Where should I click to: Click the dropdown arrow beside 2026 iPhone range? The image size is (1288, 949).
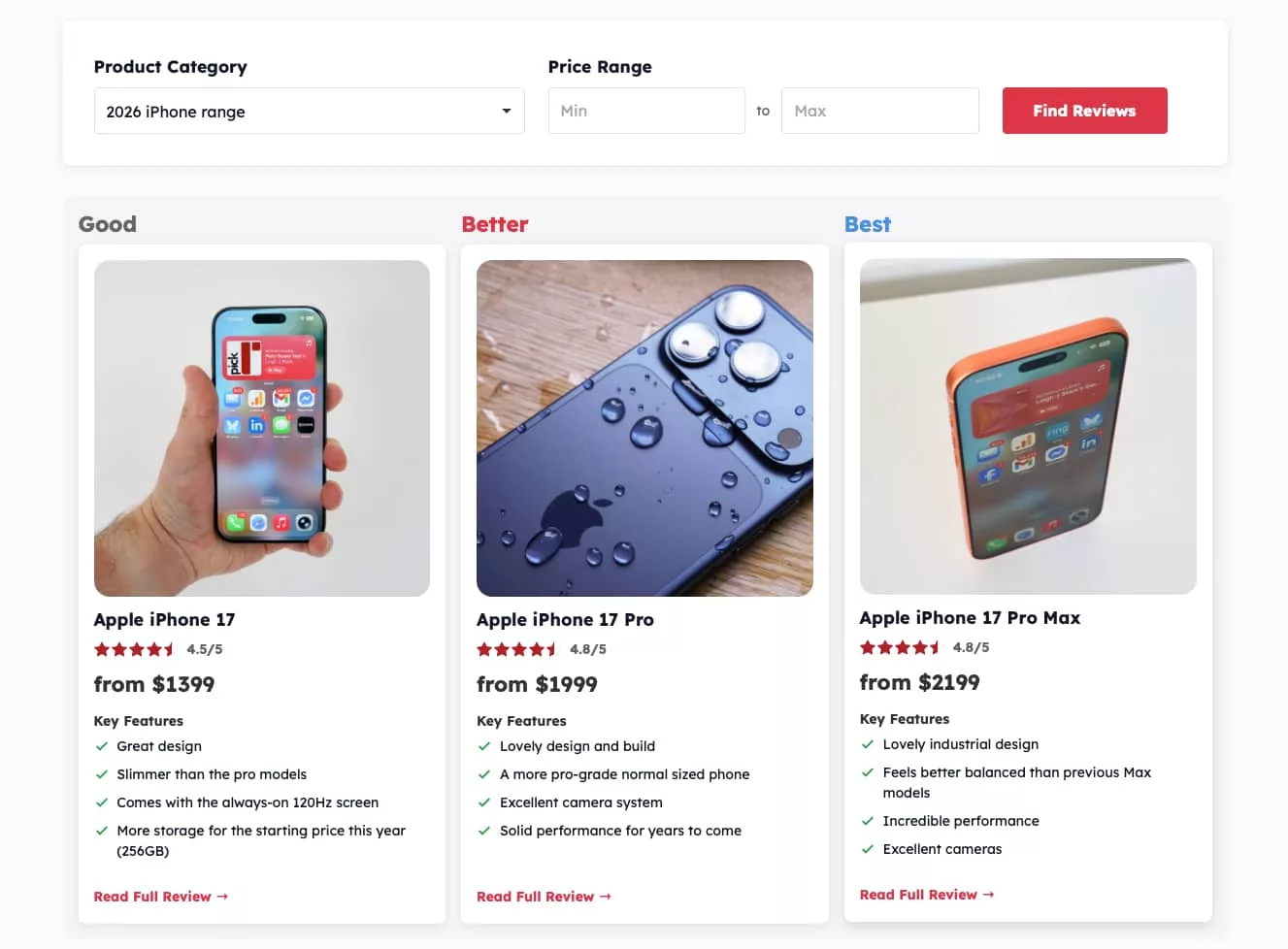(506, 112)
